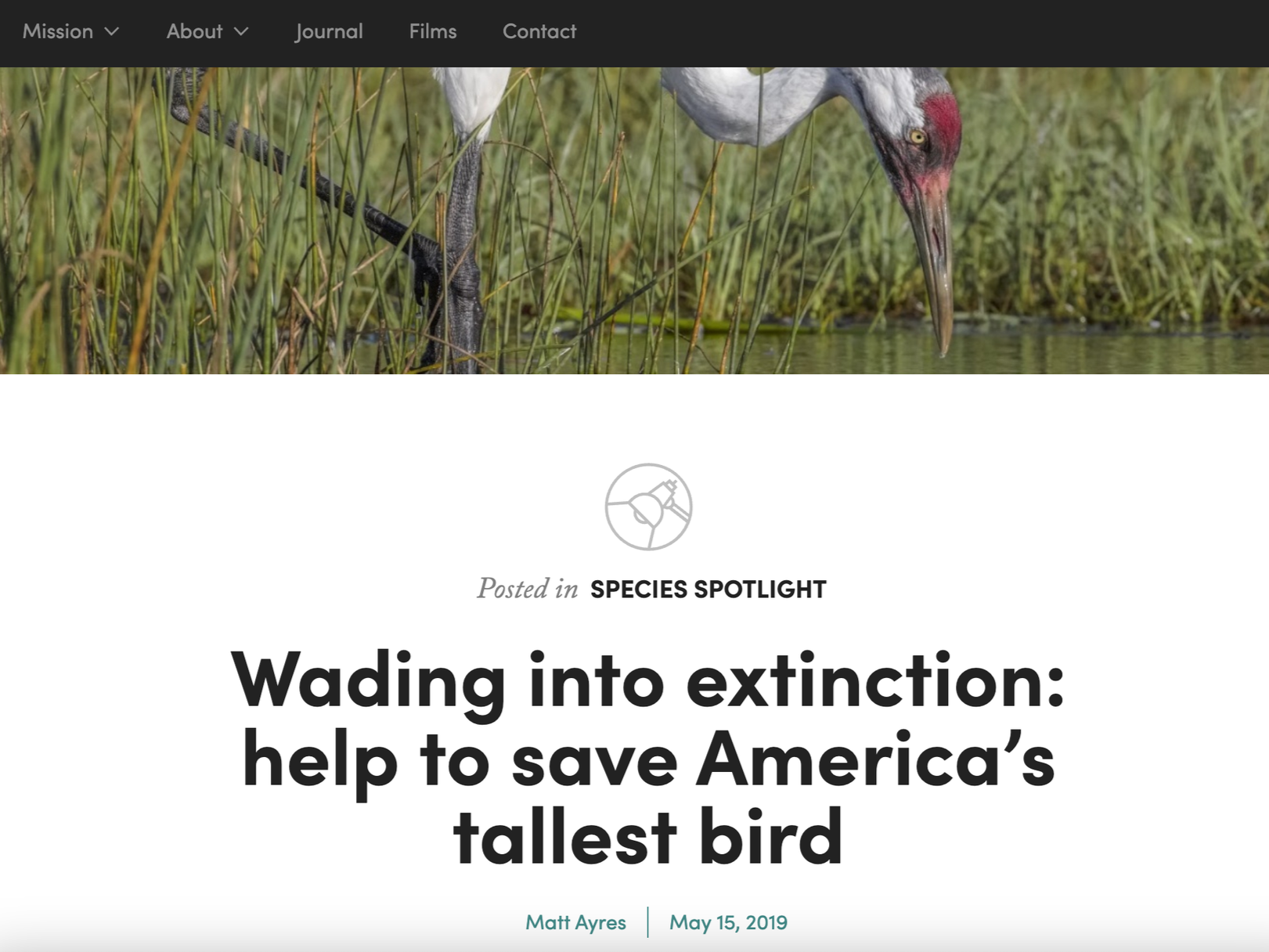Screen dimensions: 1269x952
Task: Open the SPECIES SPOTLIGHT category link
Action: [x=708, y=589]
